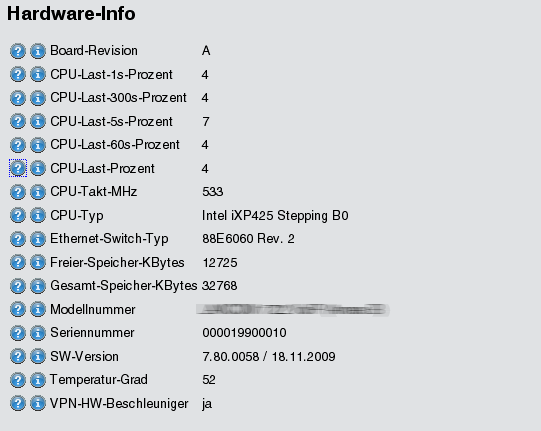Image resolution: width=541 pixels, height=431 pixels.
Task: Open help for Freier-Speicher-KBytes
Action: coord(18,262)
